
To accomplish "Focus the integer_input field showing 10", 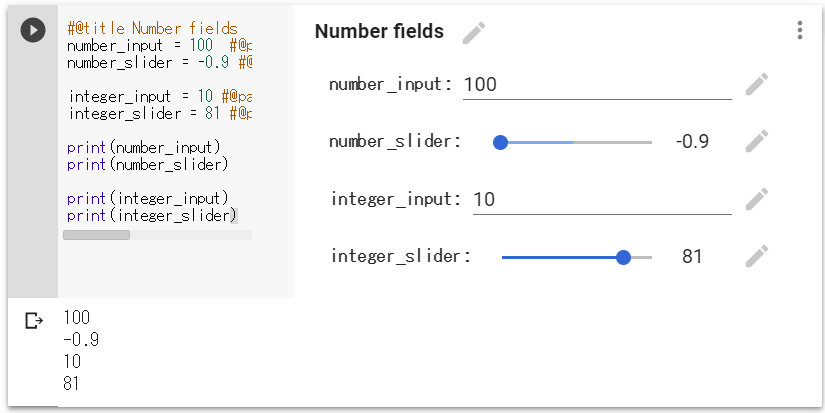I will point(600,199).
